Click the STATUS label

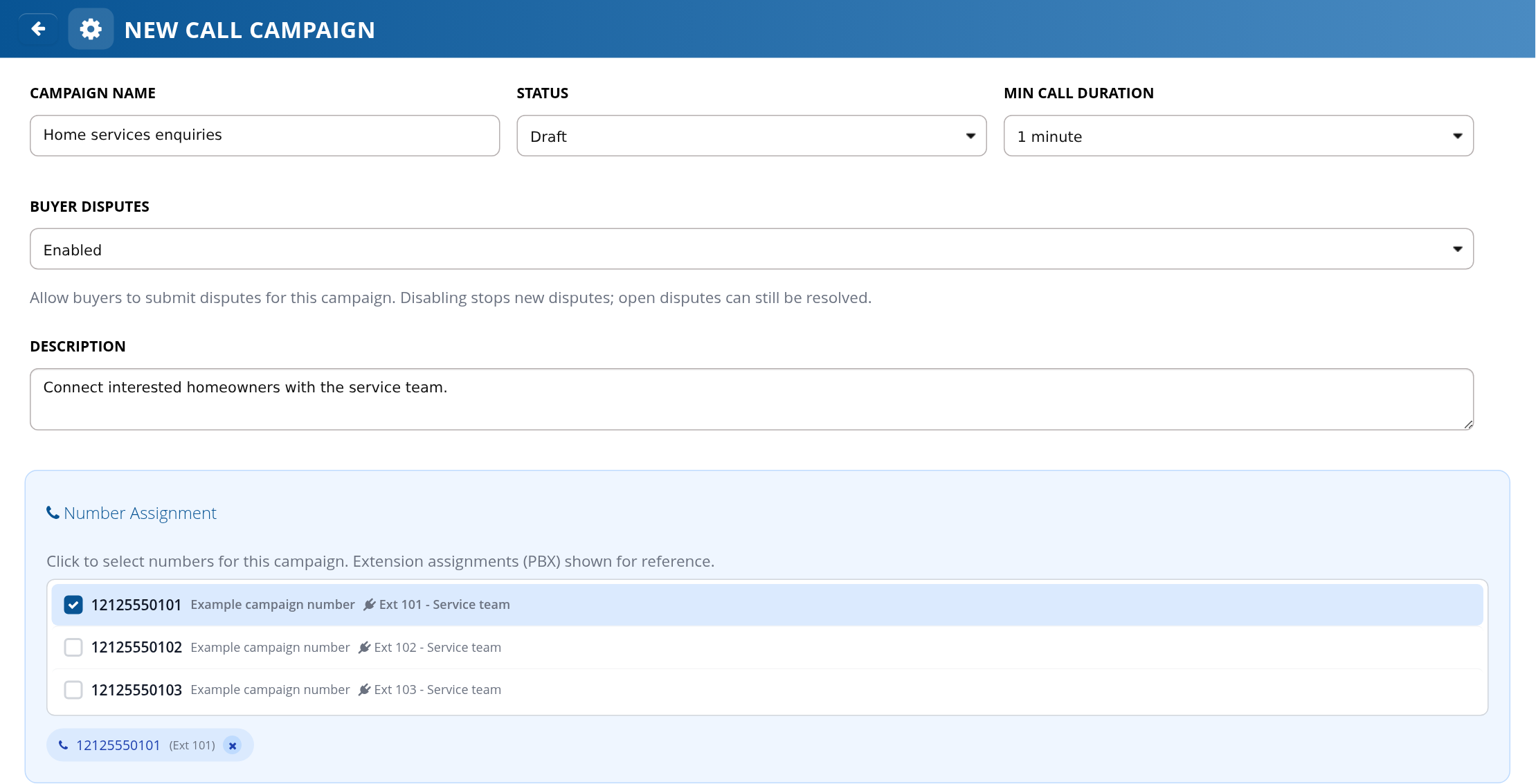tap(543, 93)
